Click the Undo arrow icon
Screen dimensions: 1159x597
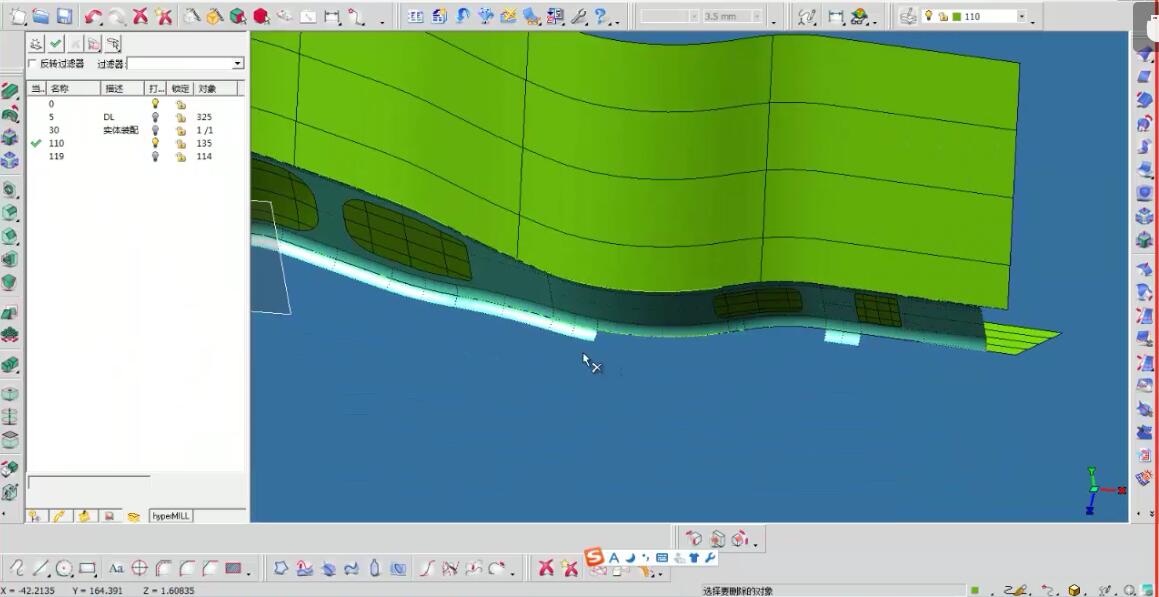pos(93,16)
